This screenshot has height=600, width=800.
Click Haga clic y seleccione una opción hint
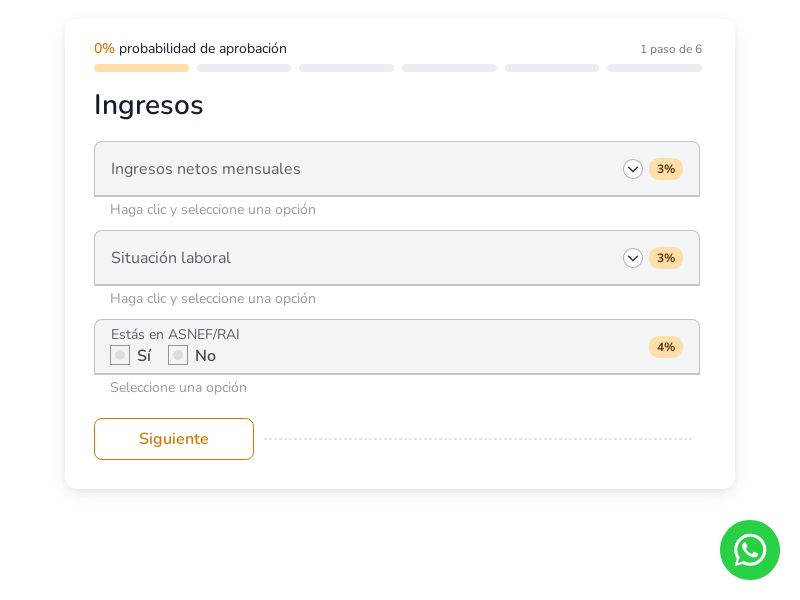(213, 210)
